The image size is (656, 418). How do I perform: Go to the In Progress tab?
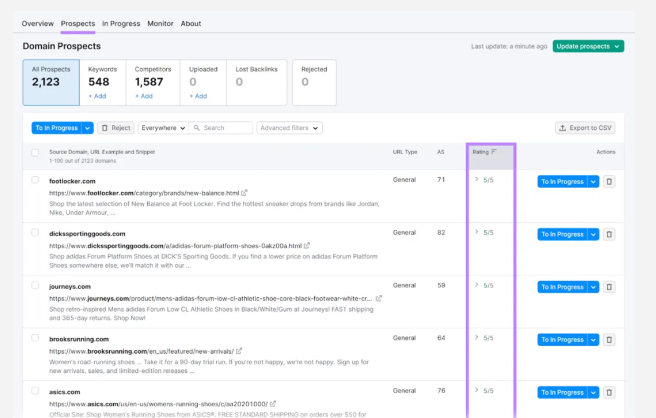pos(121,24)
